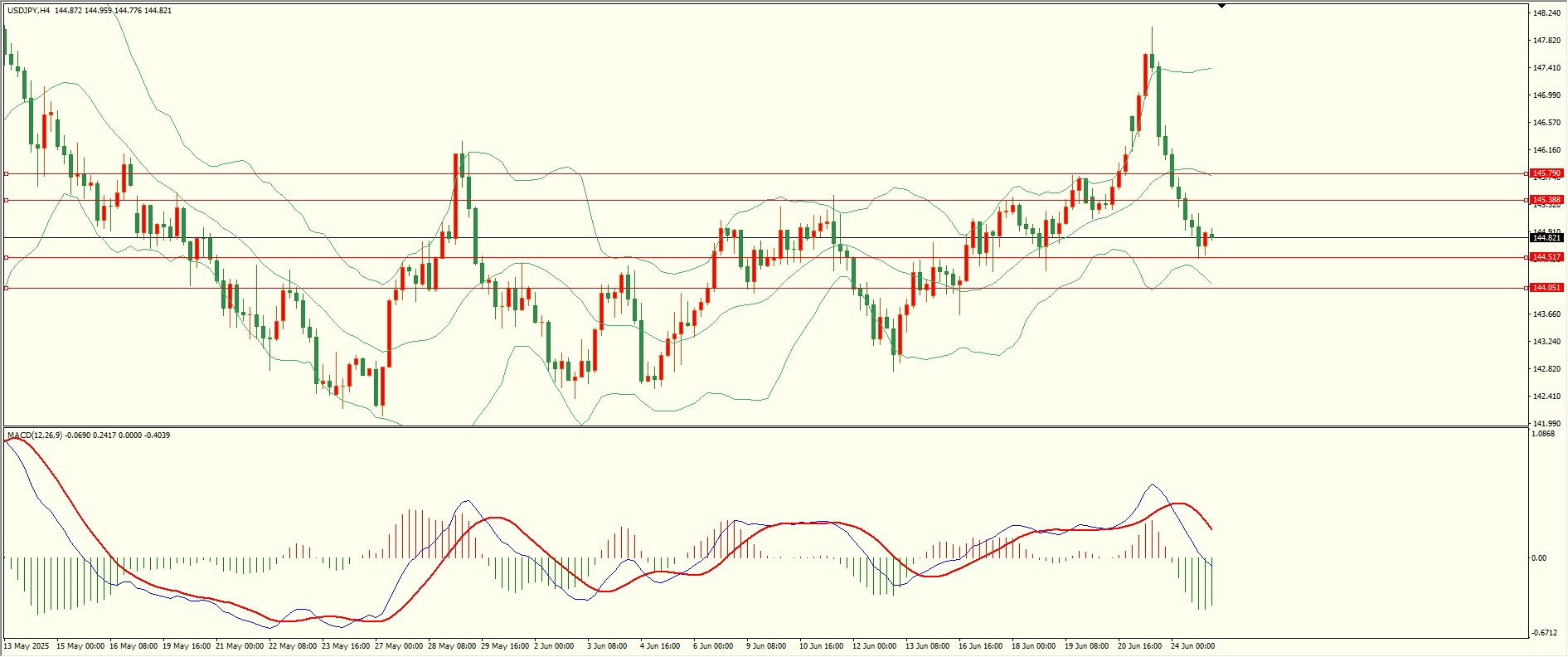Click the 148.240 price scale value
Image resolution: width=1568 pixels, height=657 pixels.
pyautogui.click(x=1546, y=13)
